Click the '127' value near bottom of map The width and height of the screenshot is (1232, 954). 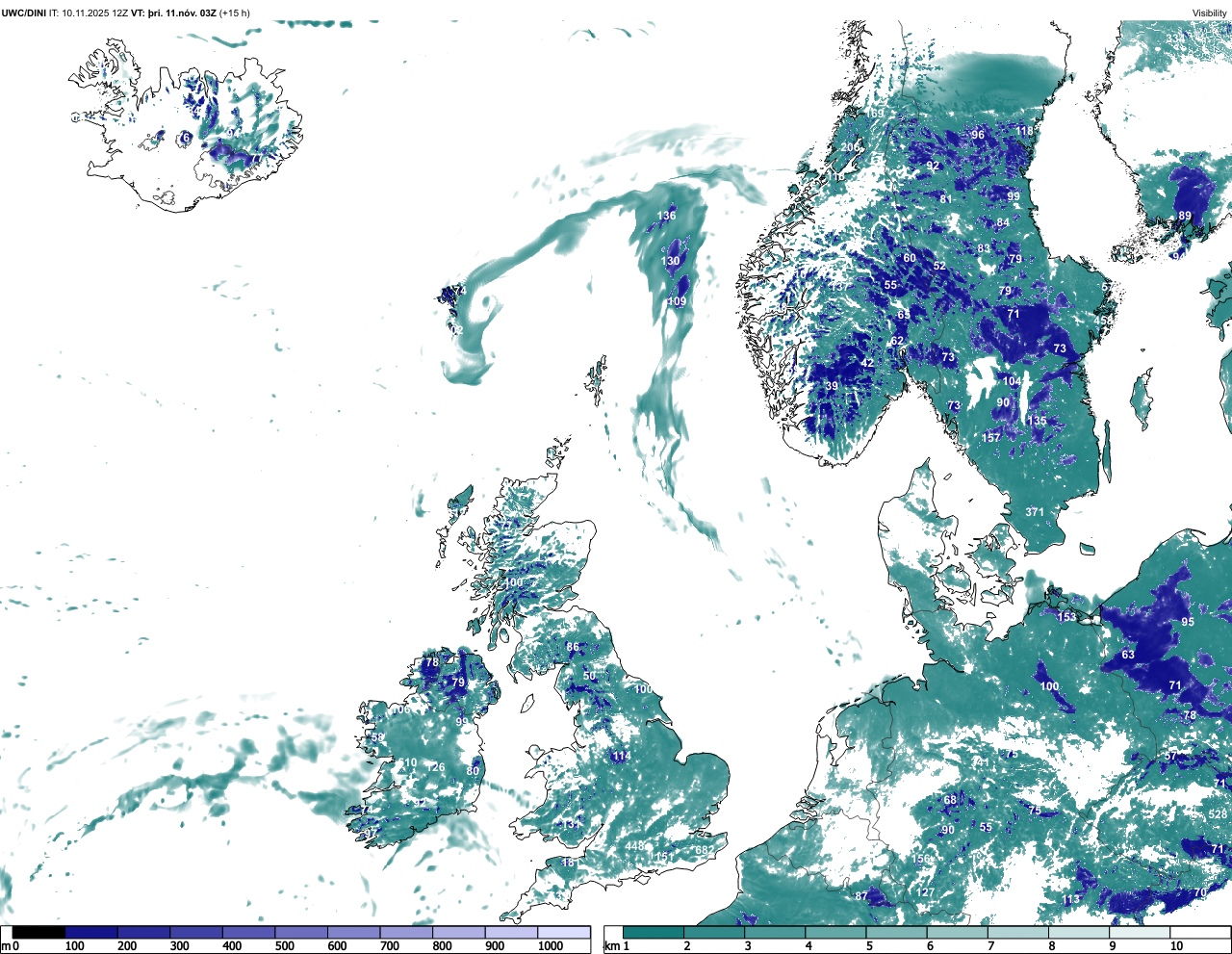coord(925,893)
